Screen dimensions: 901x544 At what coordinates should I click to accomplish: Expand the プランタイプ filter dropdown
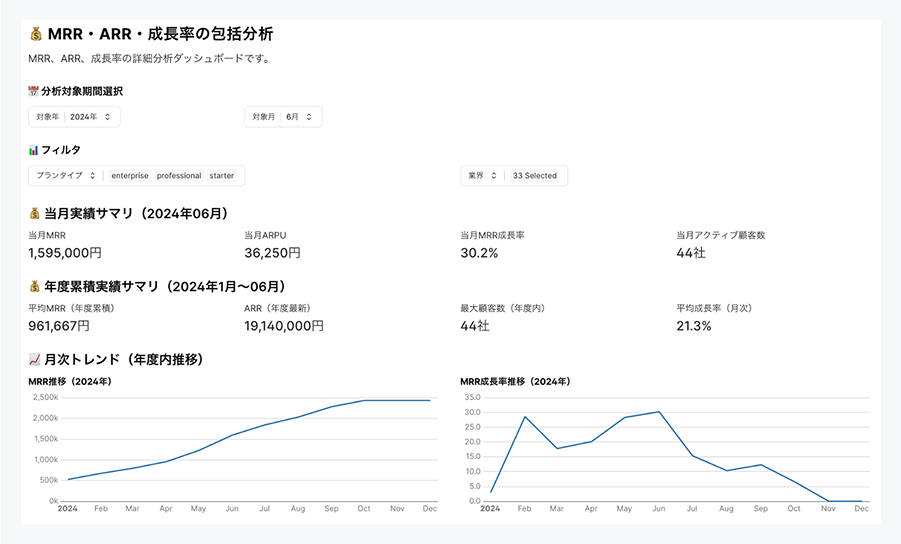(65, 176)
